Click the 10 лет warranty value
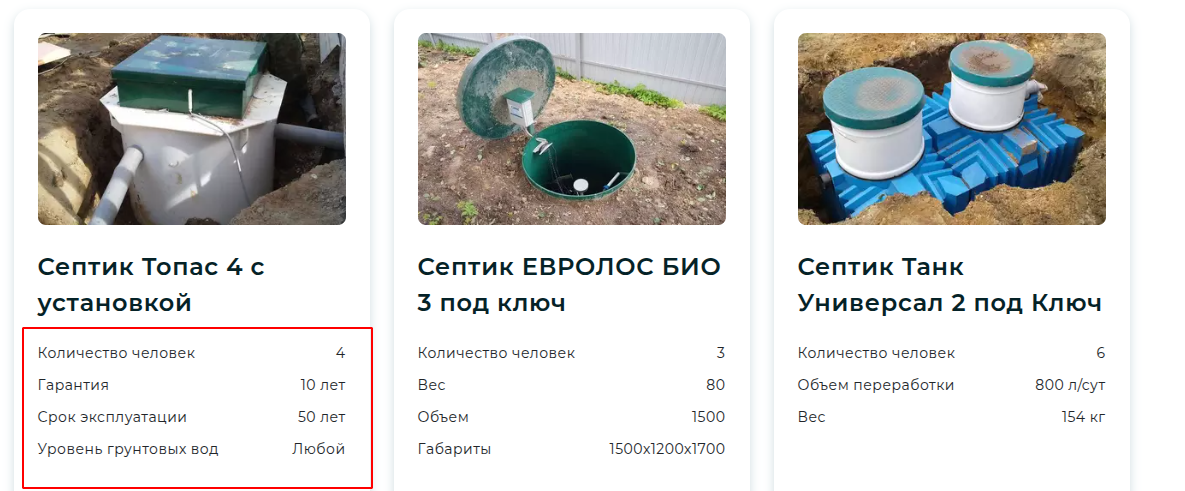 click(323, 384)
